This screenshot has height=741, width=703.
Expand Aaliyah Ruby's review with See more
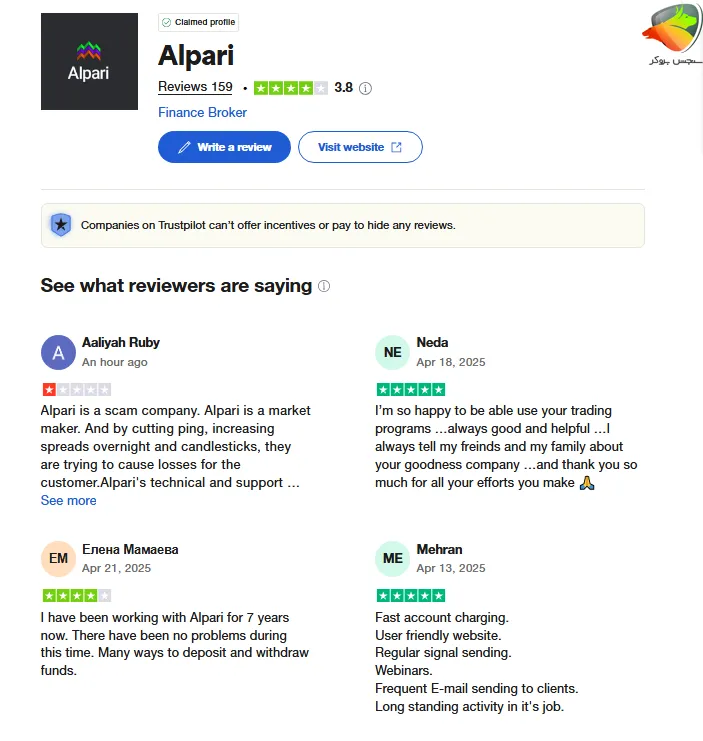coord(68,500)
